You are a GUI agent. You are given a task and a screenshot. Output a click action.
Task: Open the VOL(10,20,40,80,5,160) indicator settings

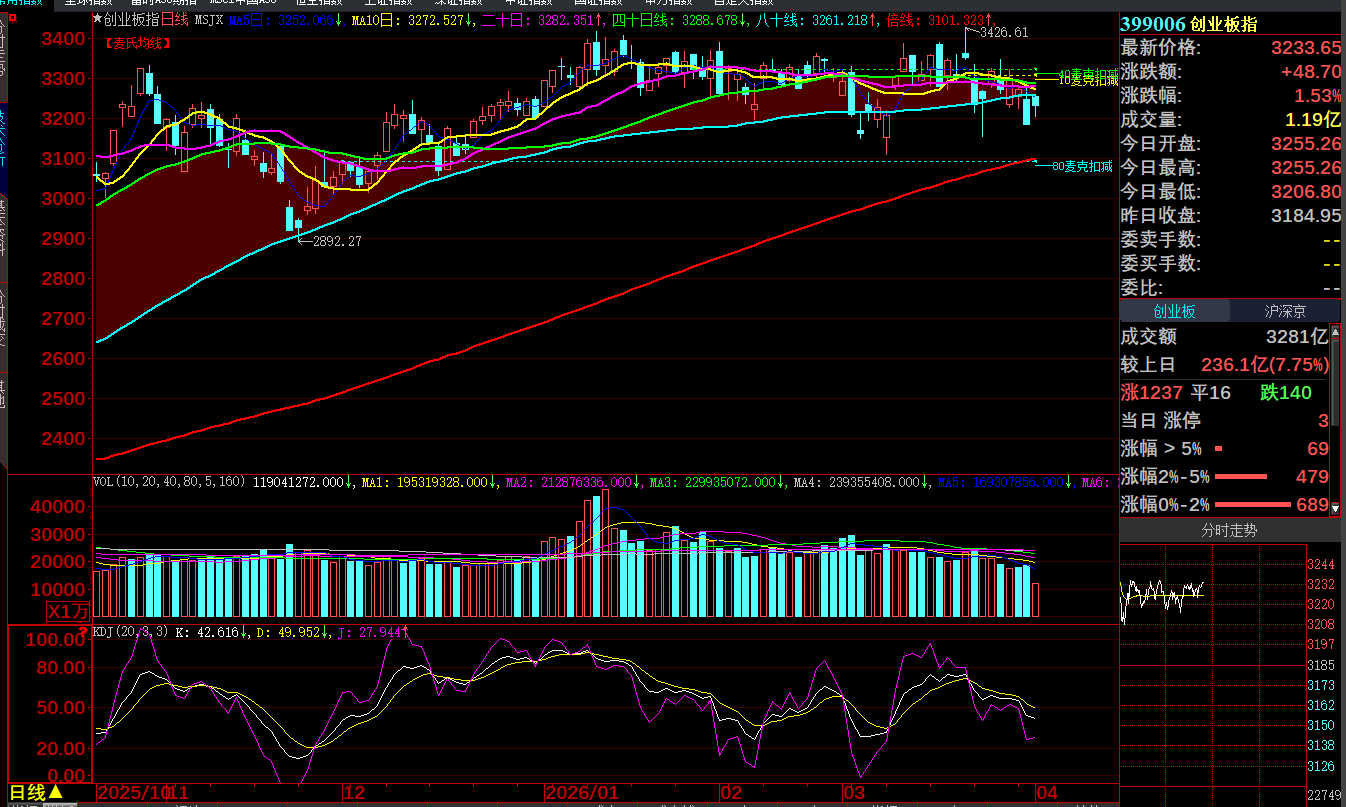coord(169,482)
